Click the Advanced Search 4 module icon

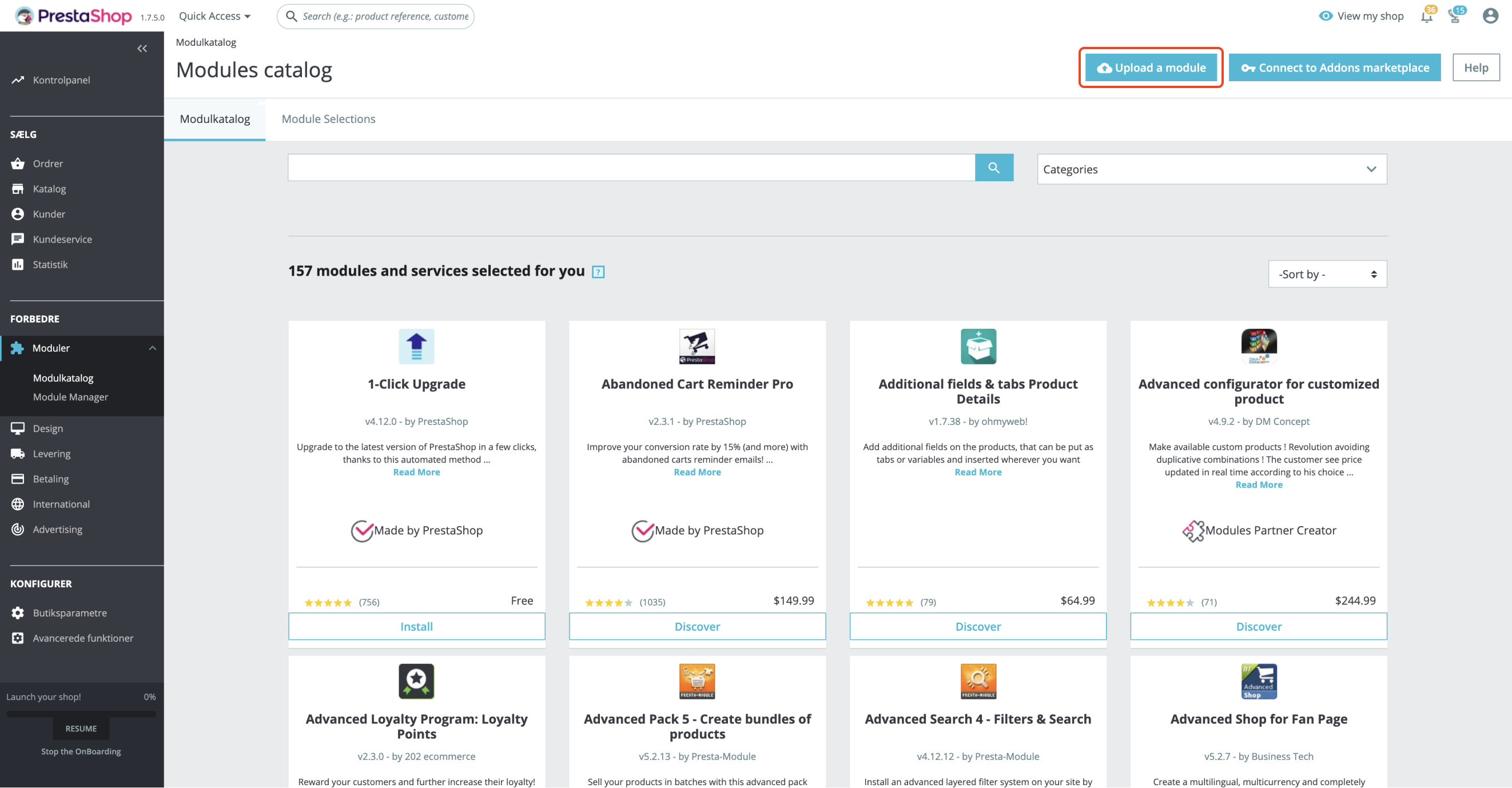[x=978, y=681]
